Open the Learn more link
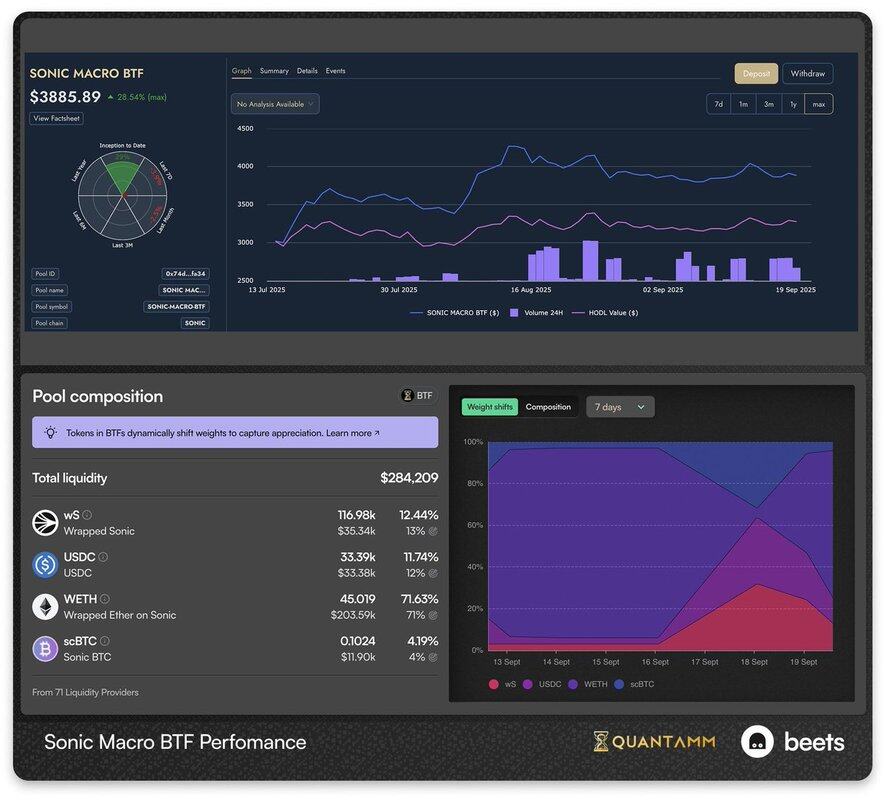Viewport: 886px width, 800px height. pyautogui.click(x=353, y=433)
